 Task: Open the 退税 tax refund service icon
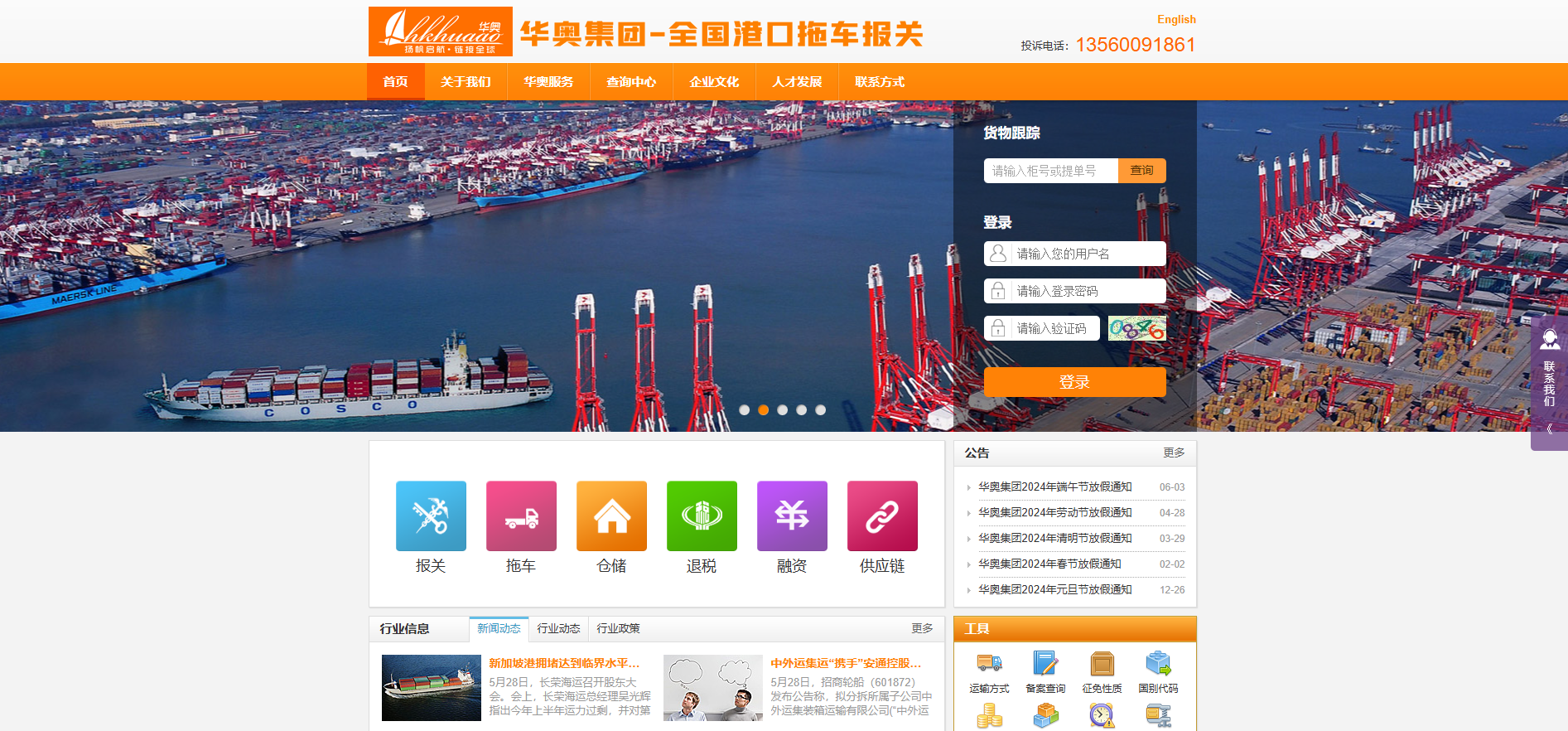point(702,516)
